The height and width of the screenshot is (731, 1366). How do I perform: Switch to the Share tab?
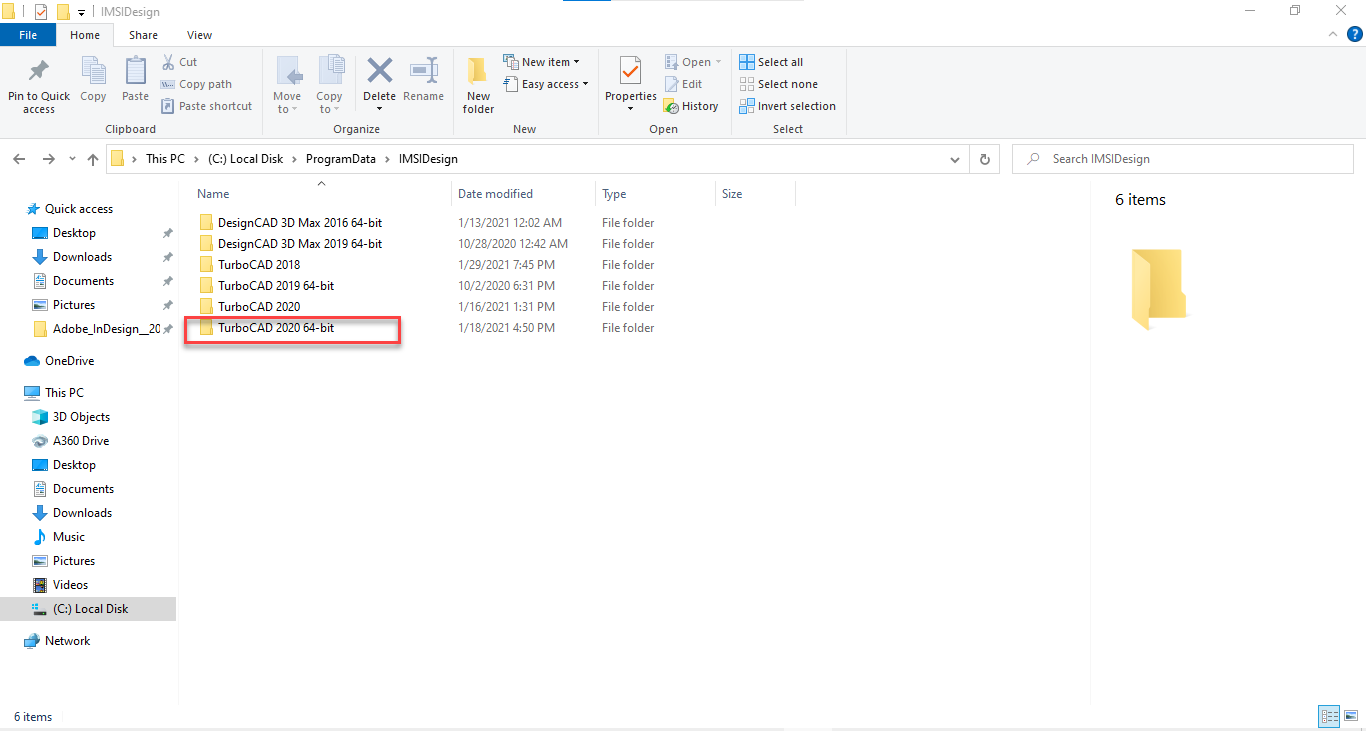(143, 35)
